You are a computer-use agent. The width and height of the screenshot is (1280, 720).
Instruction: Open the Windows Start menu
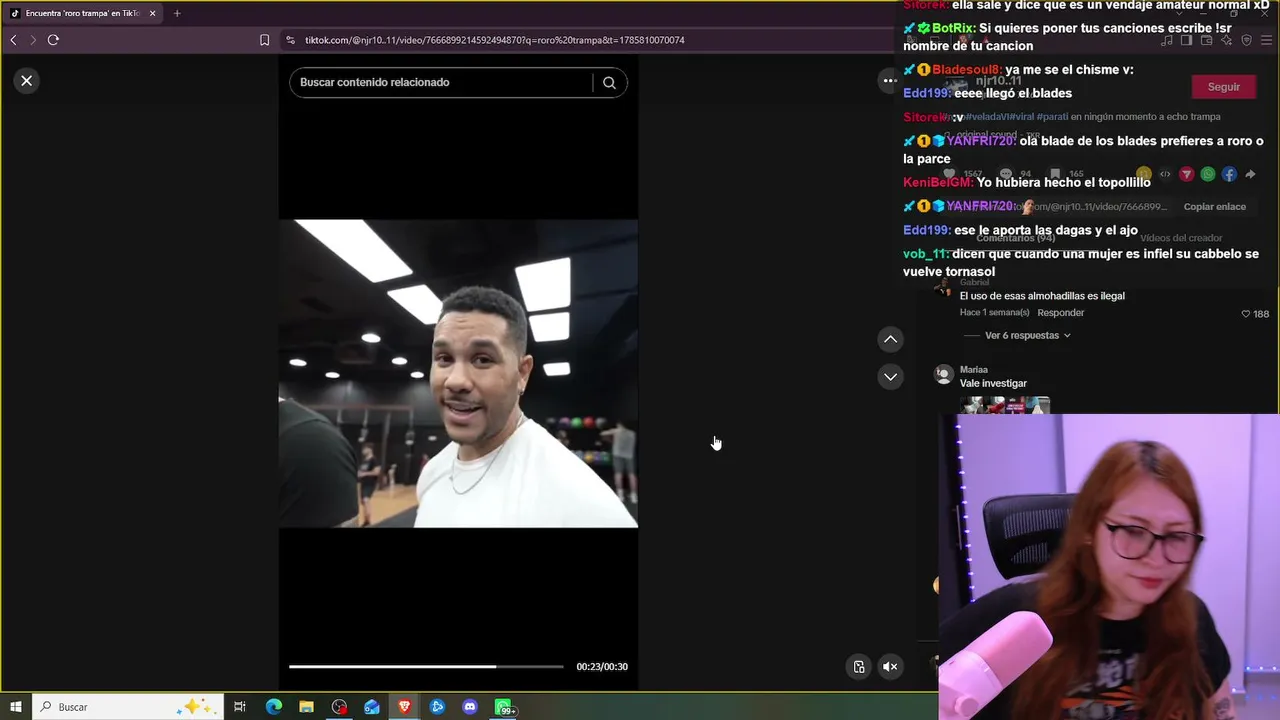[x=15, y=707]
